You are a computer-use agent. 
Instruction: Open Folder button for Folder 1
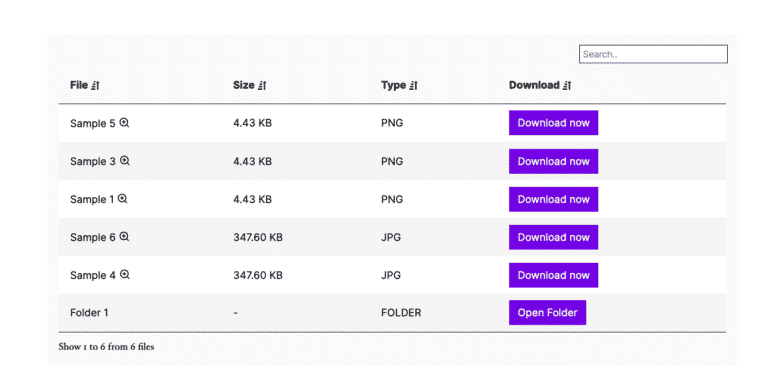tap(547, 312)
